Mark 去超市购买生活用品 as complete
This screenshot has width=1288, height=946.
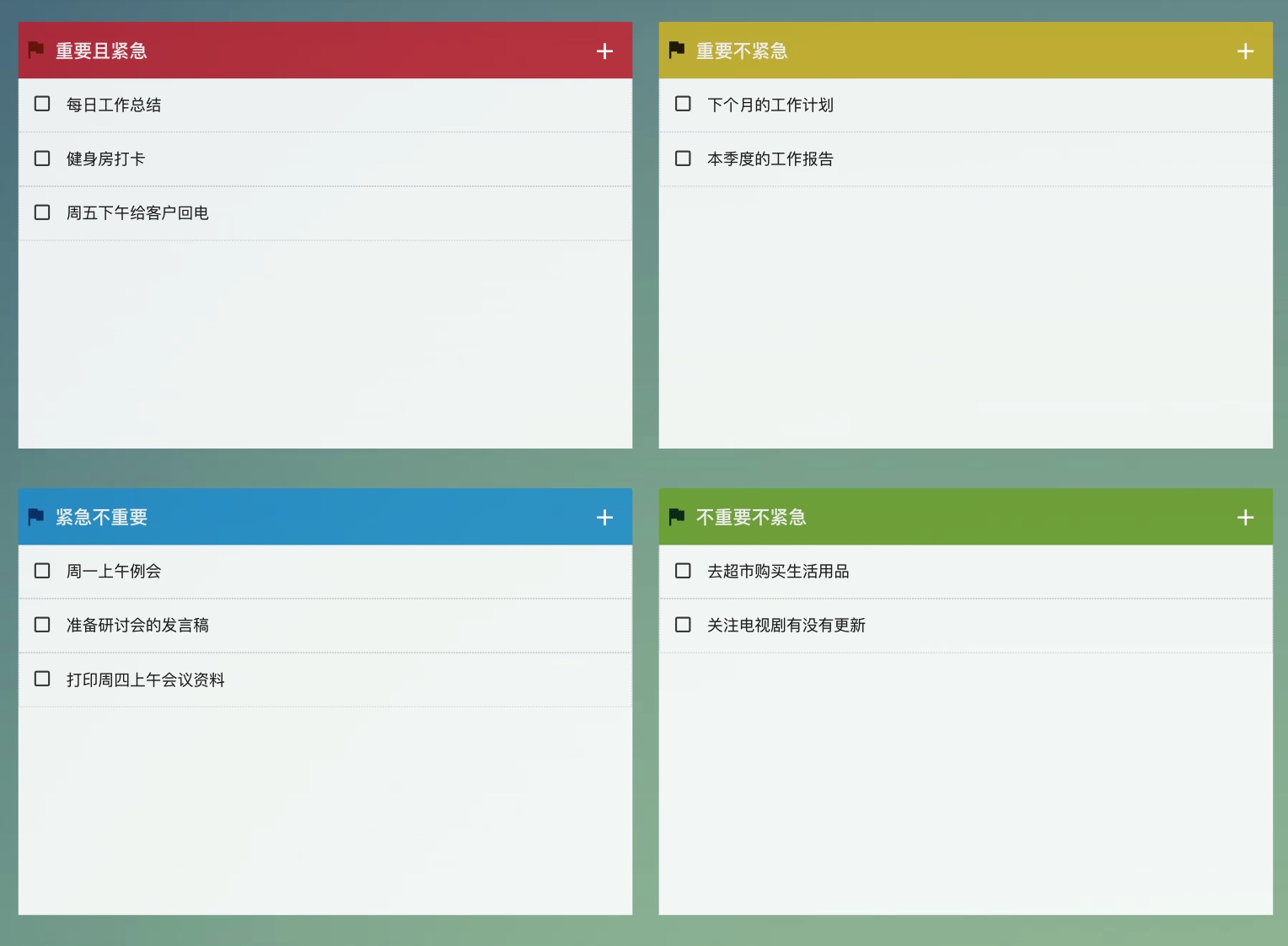tap(683, 570)
